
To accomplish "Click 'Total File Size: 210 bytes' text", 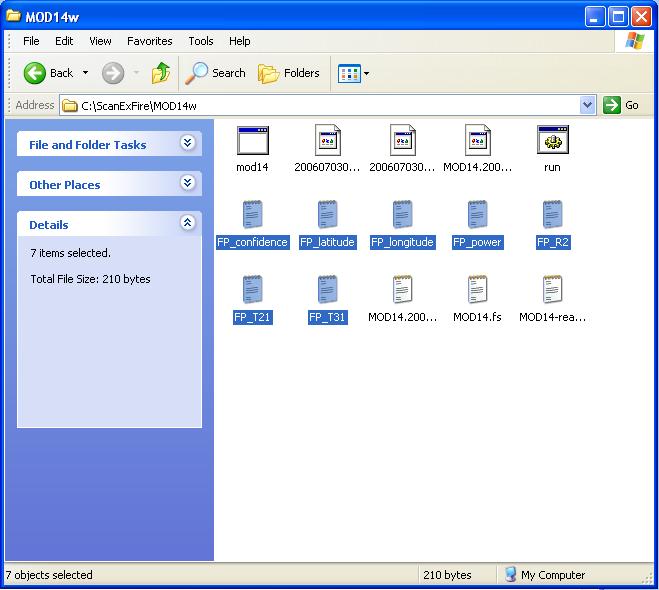I will pos(90,279).
